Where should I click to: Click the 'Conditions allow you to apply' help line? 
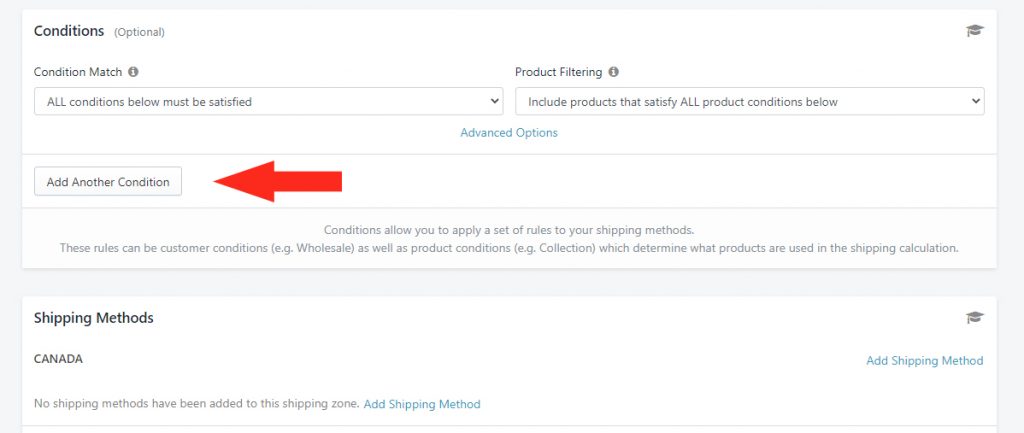pyautogui.click(x=509, y=230)
